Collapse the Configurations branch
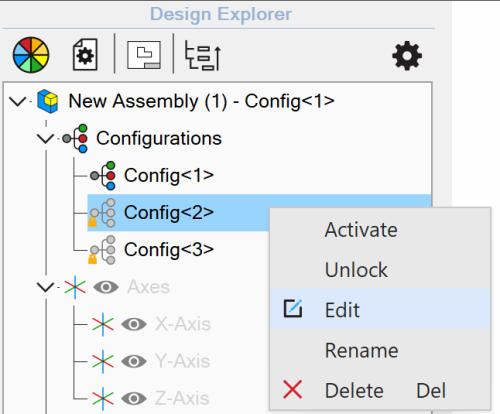 click(46, 138)
